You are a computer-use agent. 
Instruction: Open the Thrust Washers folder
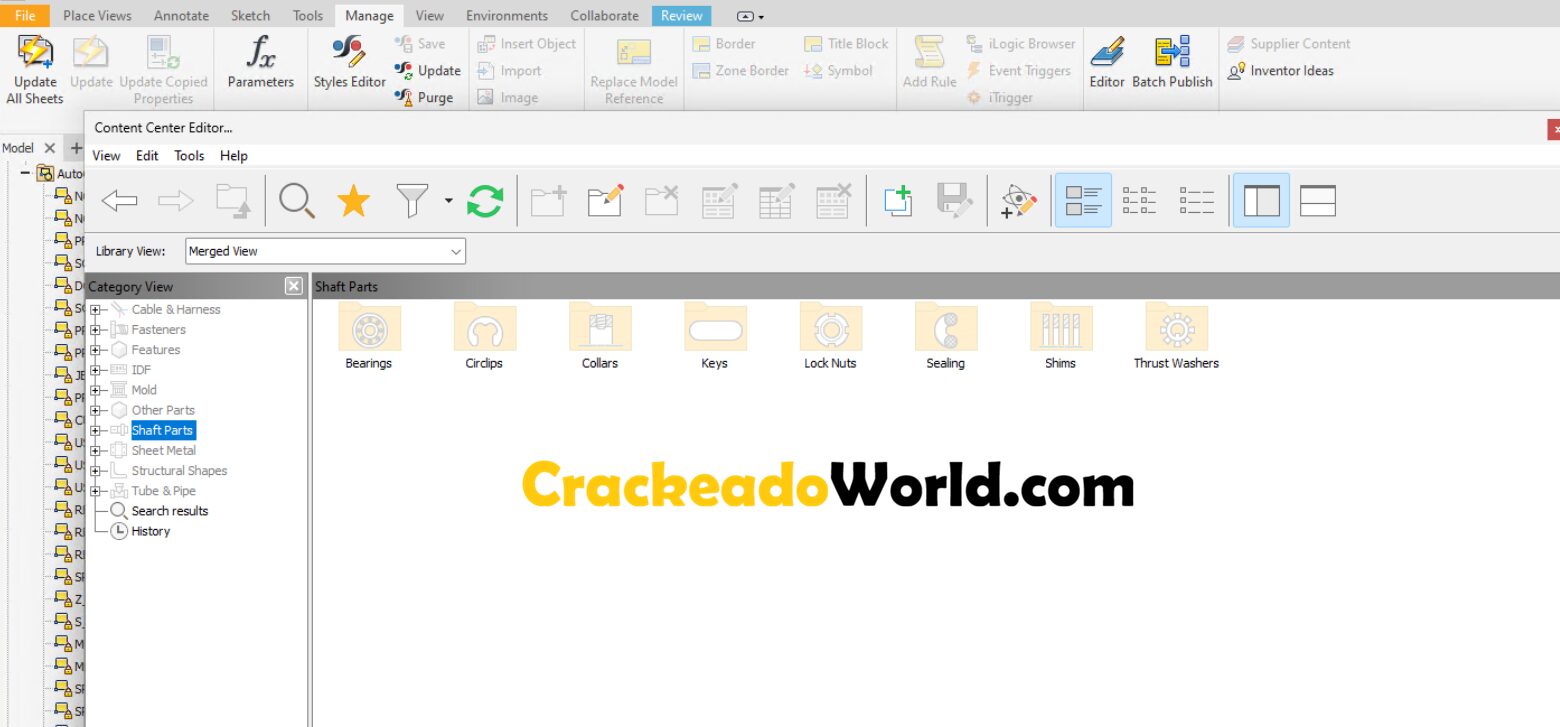[1176, 336]
